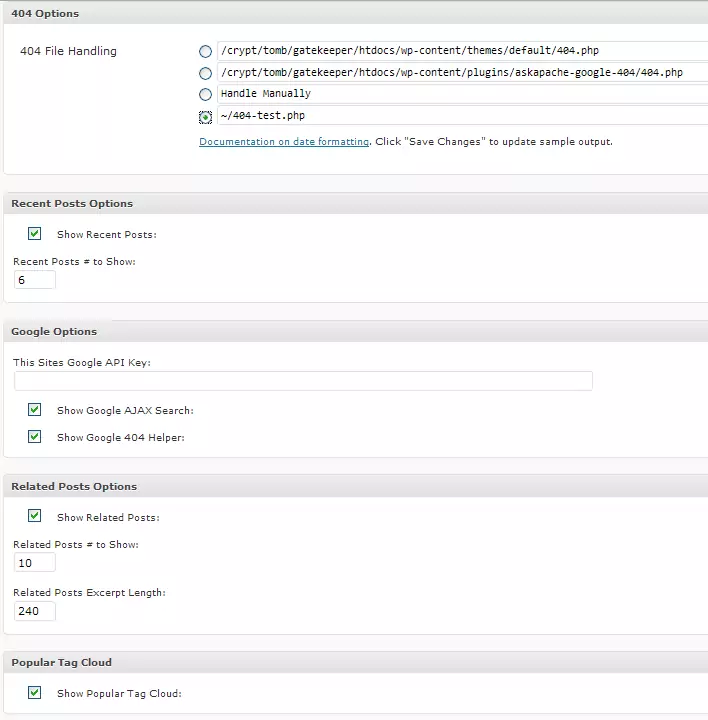708x720 pixels.
Task: Toggle the Show Related Posts checkbox
Action: (x=35, y=516)
